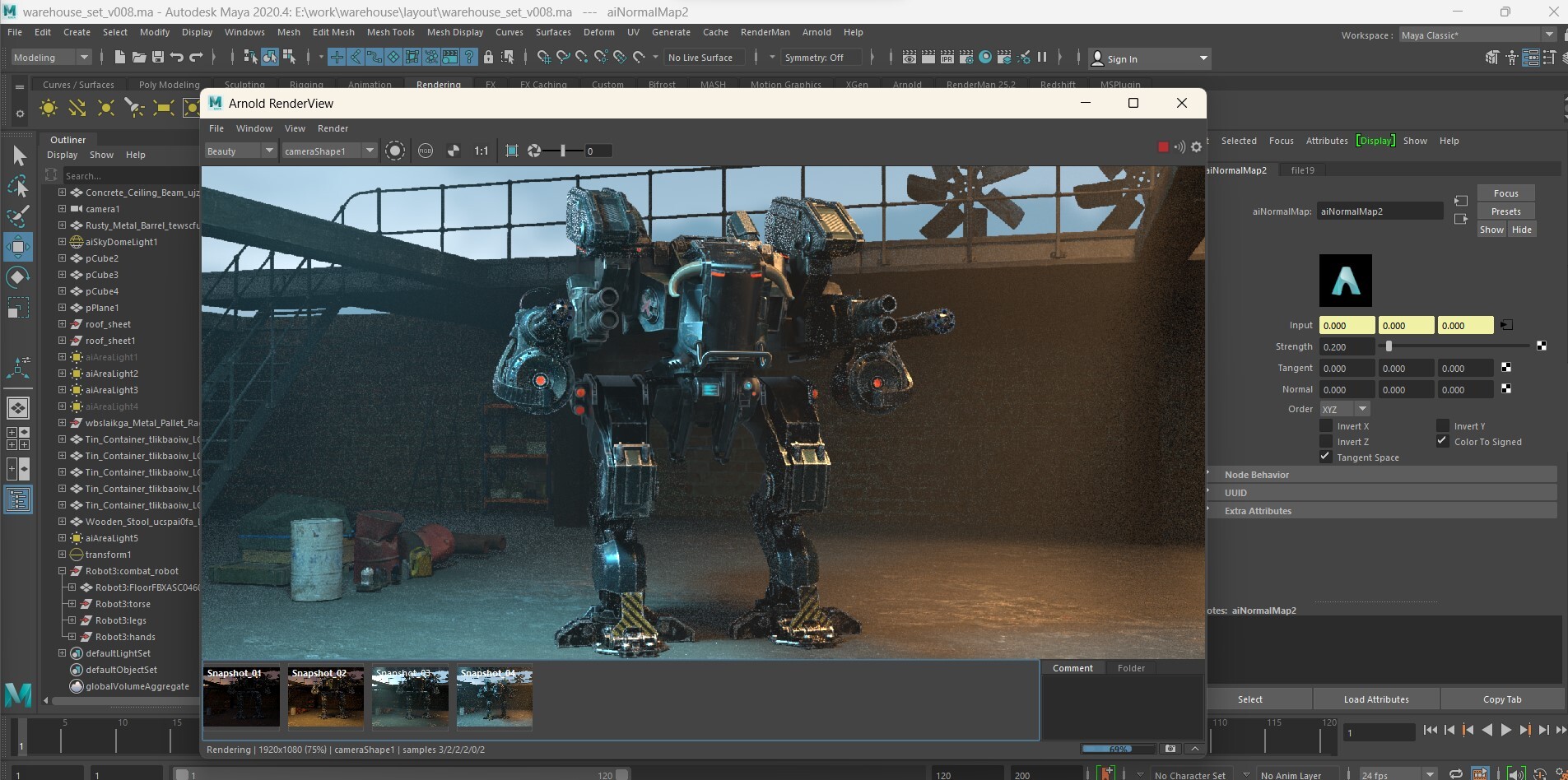This screenshot has height=780, width=1568.
Task: Save scene with the save icon
Action: (x=157, y=57)
